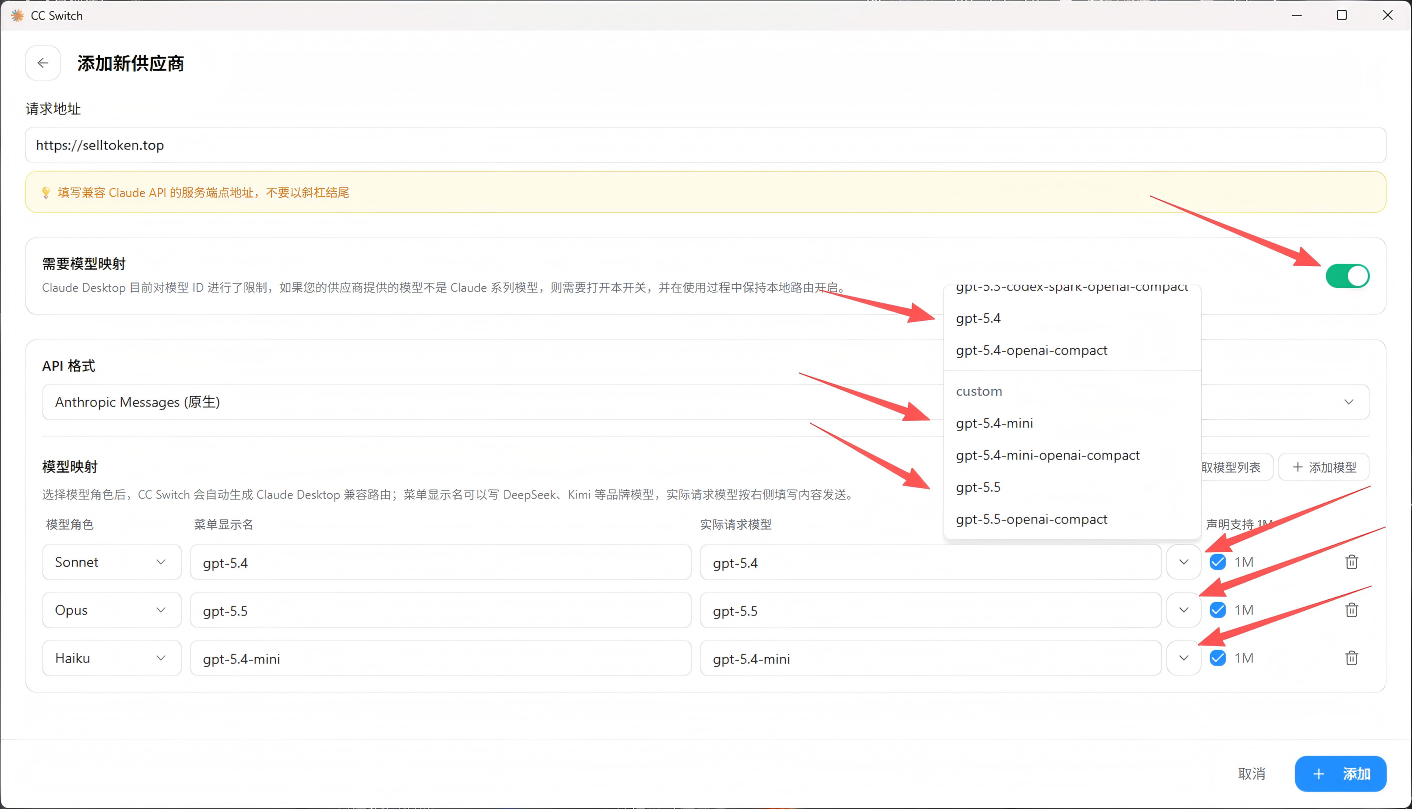Click the 添加新供应商 page title
The height and width of the screenshot is (809, 1412).
(x=131, y=63)
